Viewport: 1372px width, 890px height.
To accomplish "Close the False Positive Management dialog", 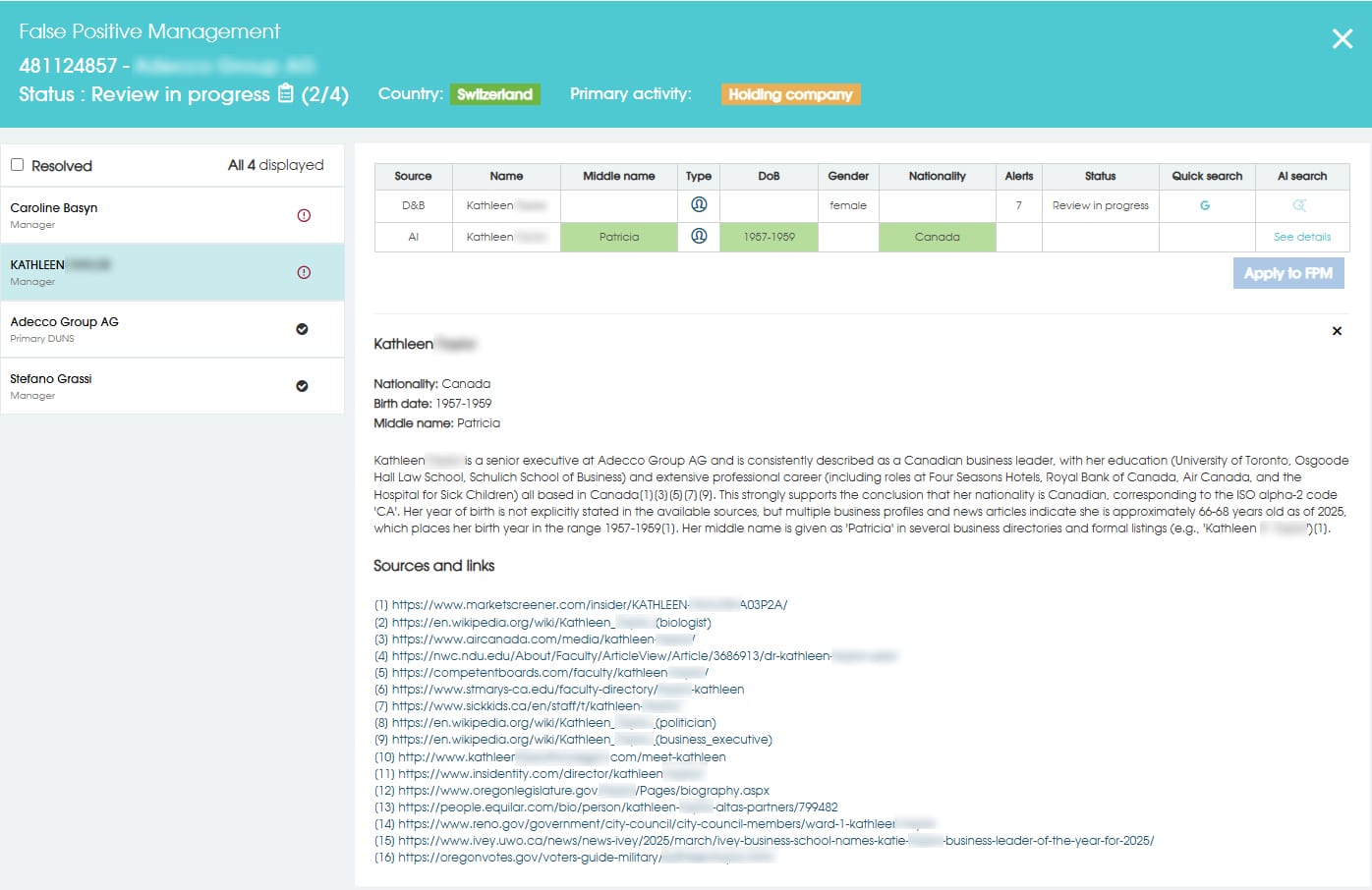I will pyautogui.click(x=1342, y=39).
